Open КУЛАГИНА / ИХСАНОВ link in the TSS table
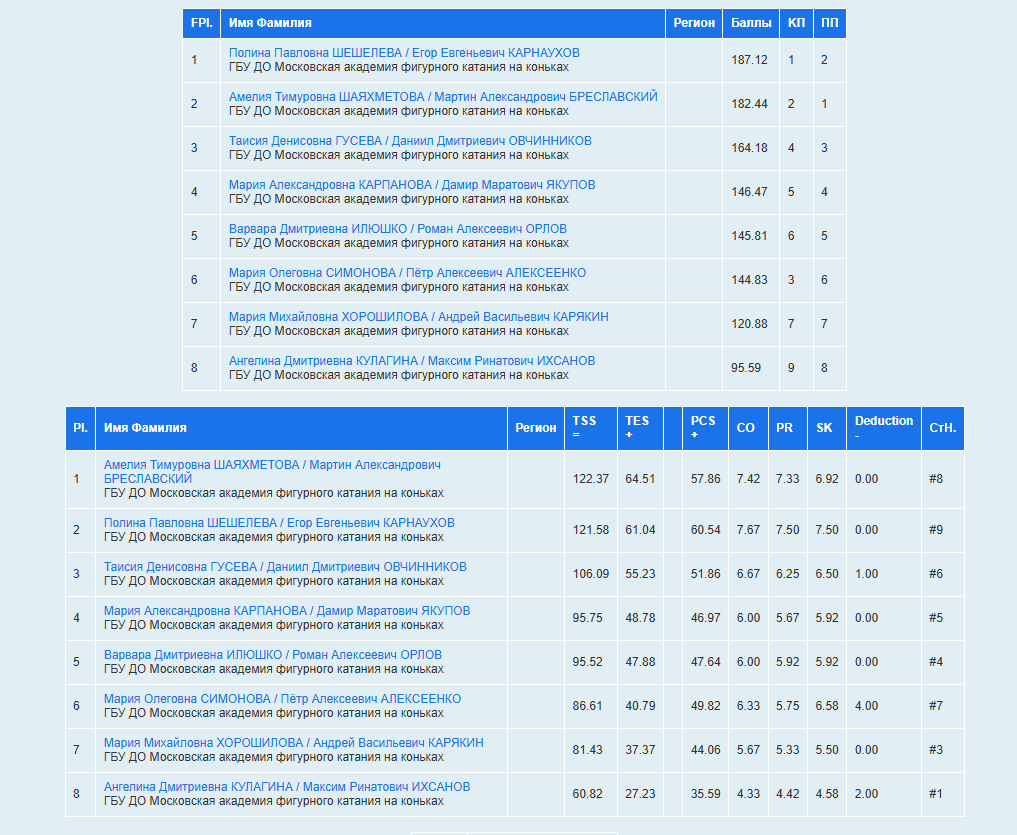Image resolution: width=1017 pixels, height=835 pixels. click(x=287, y=788)
